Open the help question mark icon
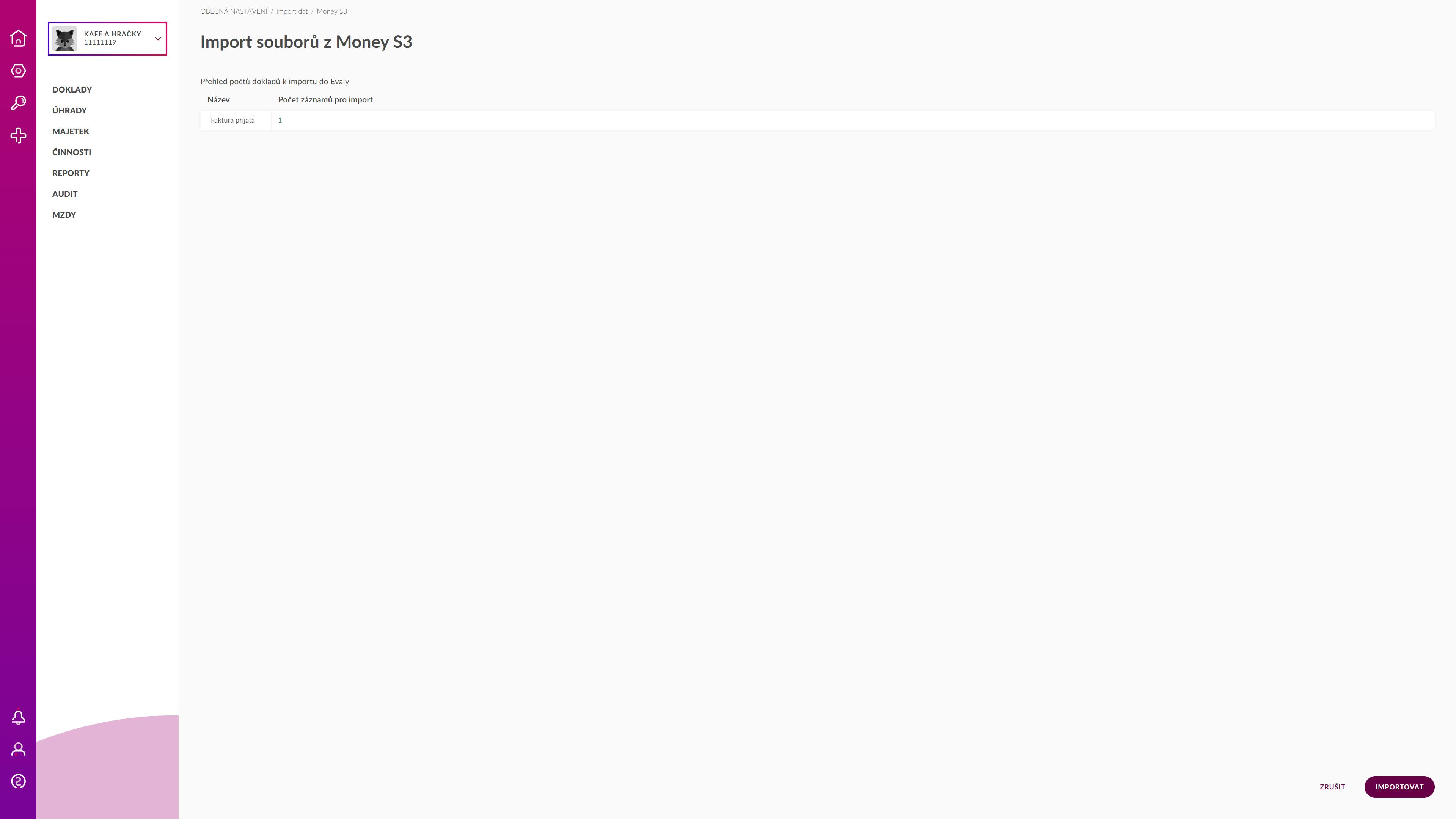The height and width of the screenshot is (819, 1456). point(18,782)
